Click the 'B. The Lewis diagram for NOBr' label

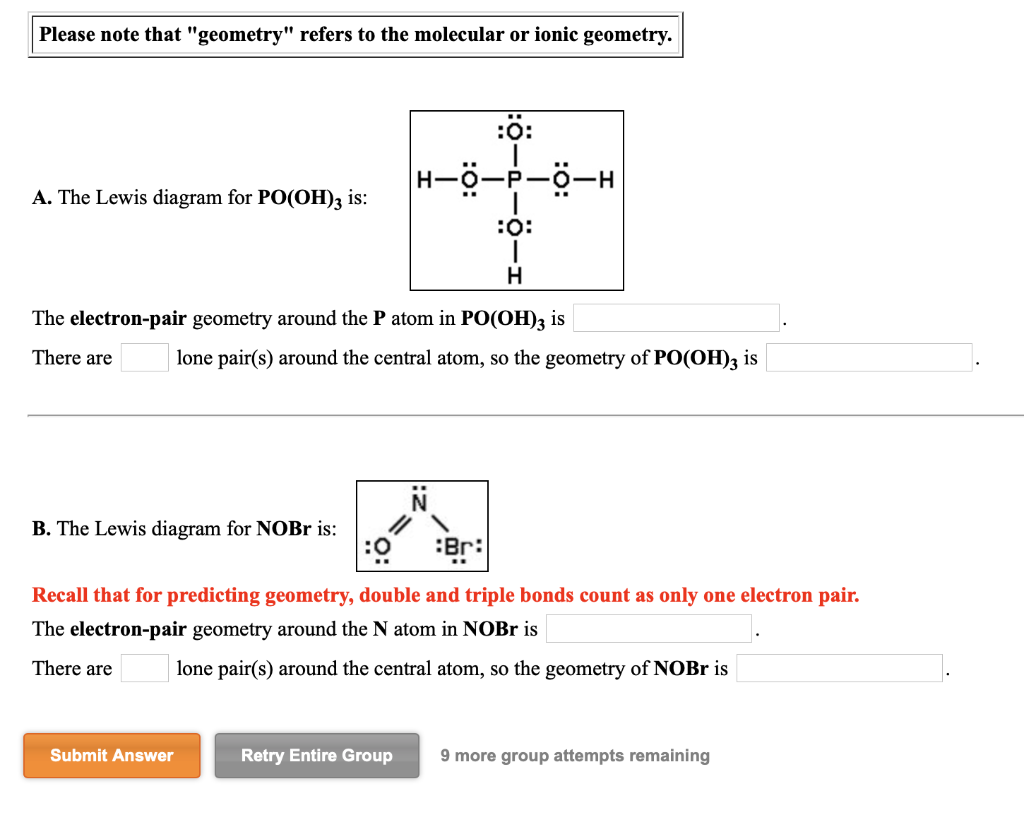click(x=184, y=529)
